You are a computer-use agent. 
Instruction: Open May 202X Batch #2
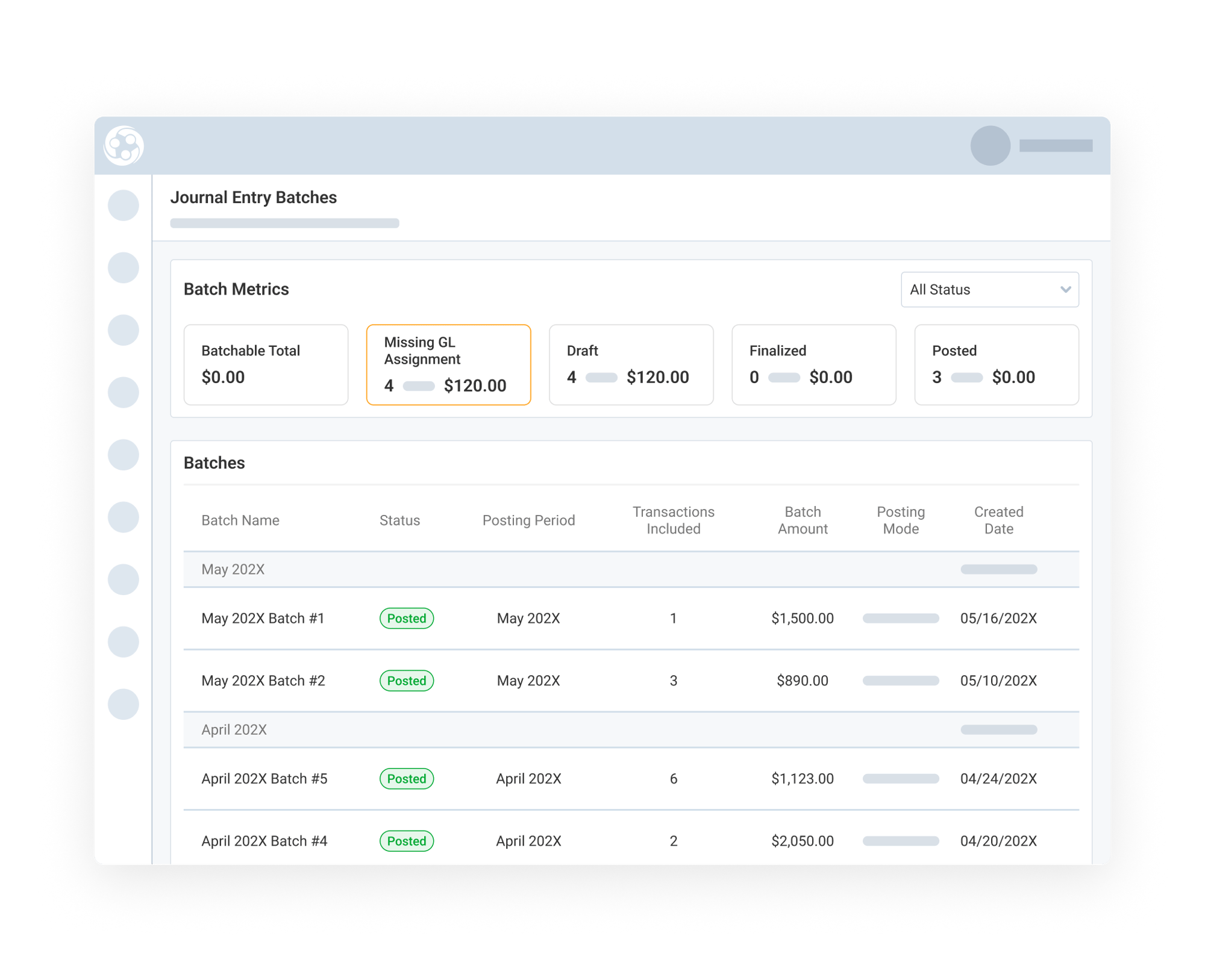(263, 681)
